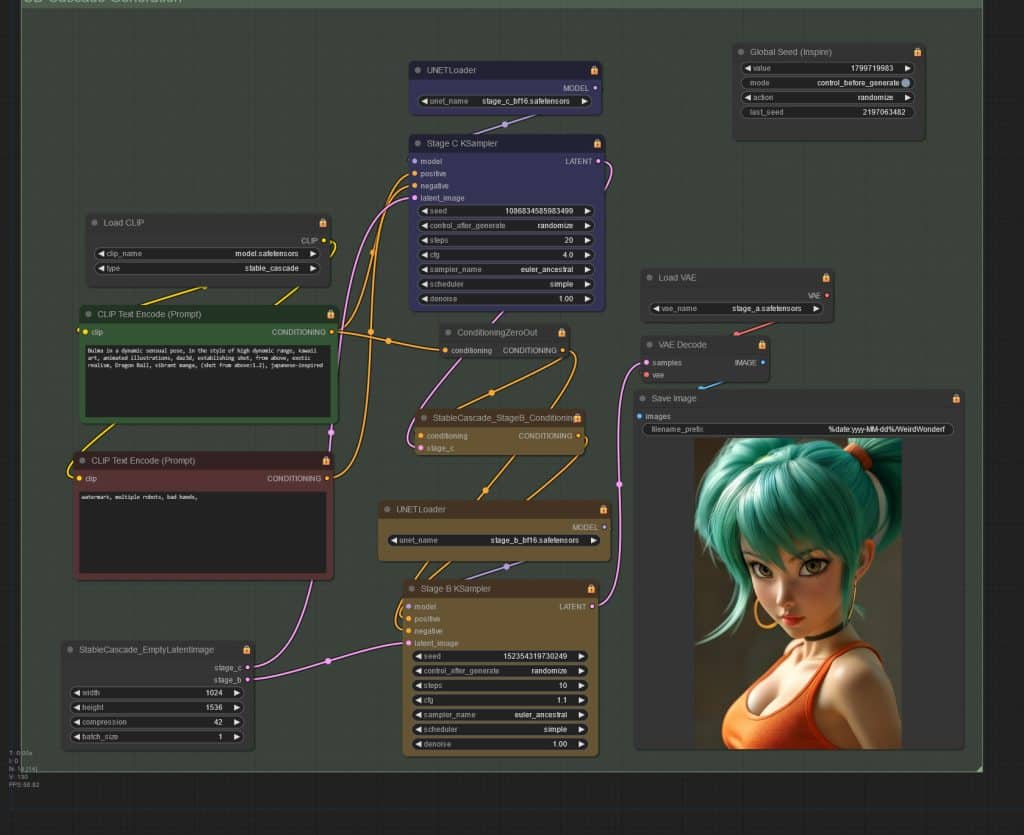Click the control_after_generate randomize field in Stage C KSampler
The width and height of the screenshot is (1024, 835).
[506, 226]
